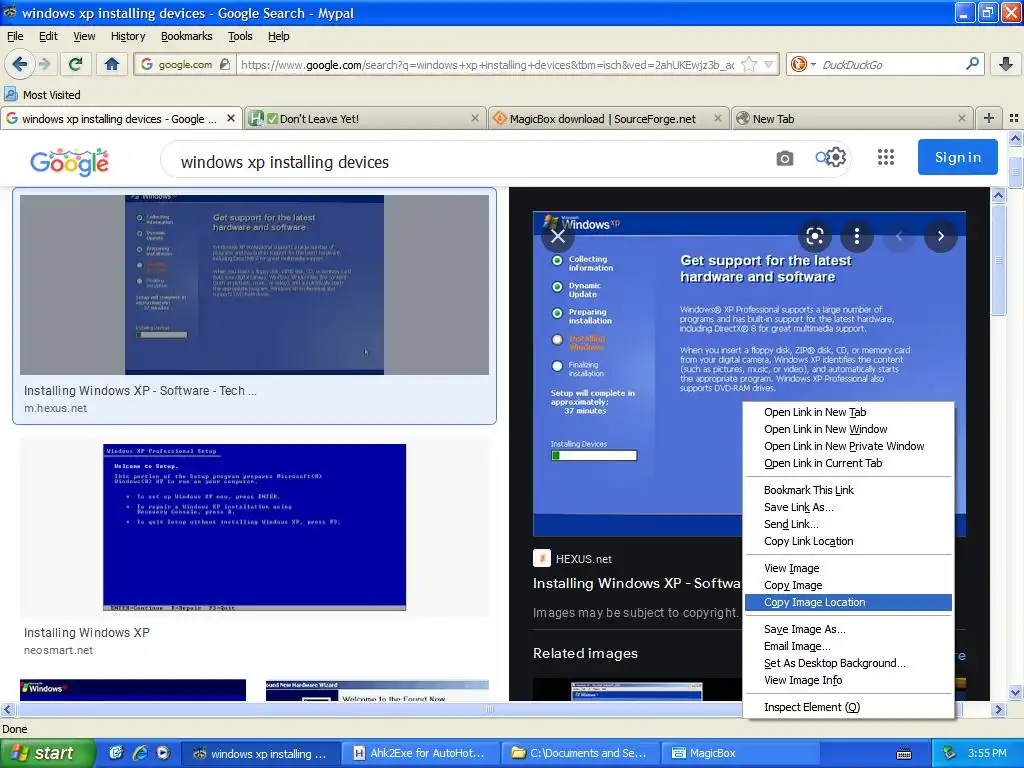Open the Tools menu
The width and height of the screenshot is (1024, 768).
point(240,36)
